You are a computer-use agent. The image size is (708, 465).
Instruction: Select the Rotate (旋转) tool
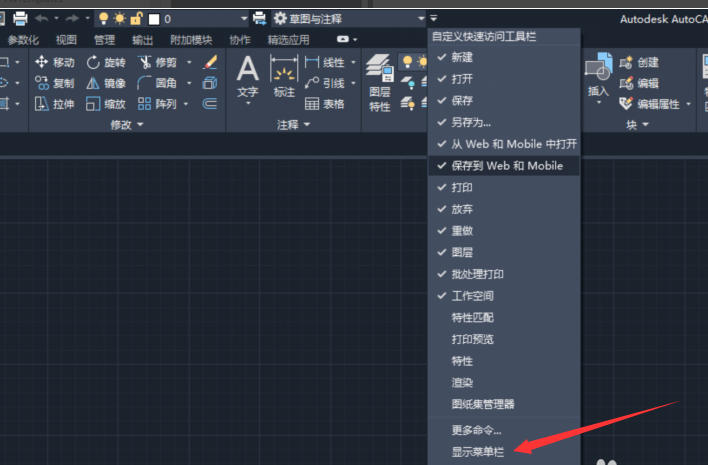tap(106, 62)
